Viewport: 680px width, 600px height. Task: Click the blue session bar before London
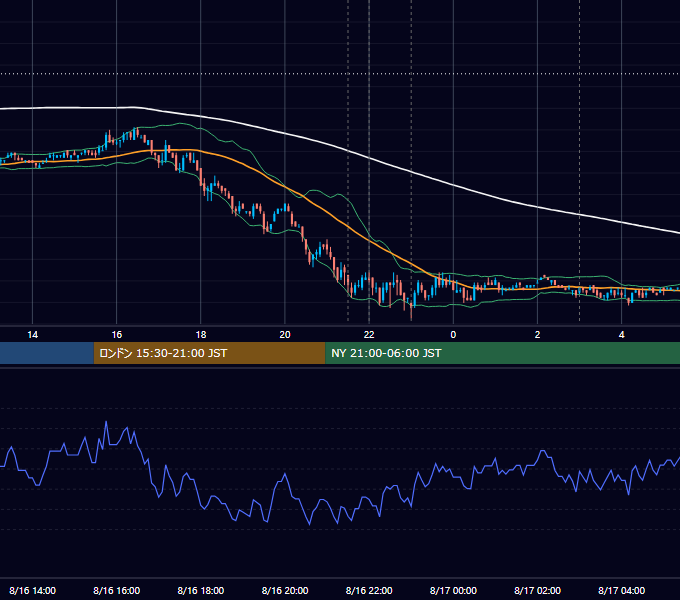(47, 353)
